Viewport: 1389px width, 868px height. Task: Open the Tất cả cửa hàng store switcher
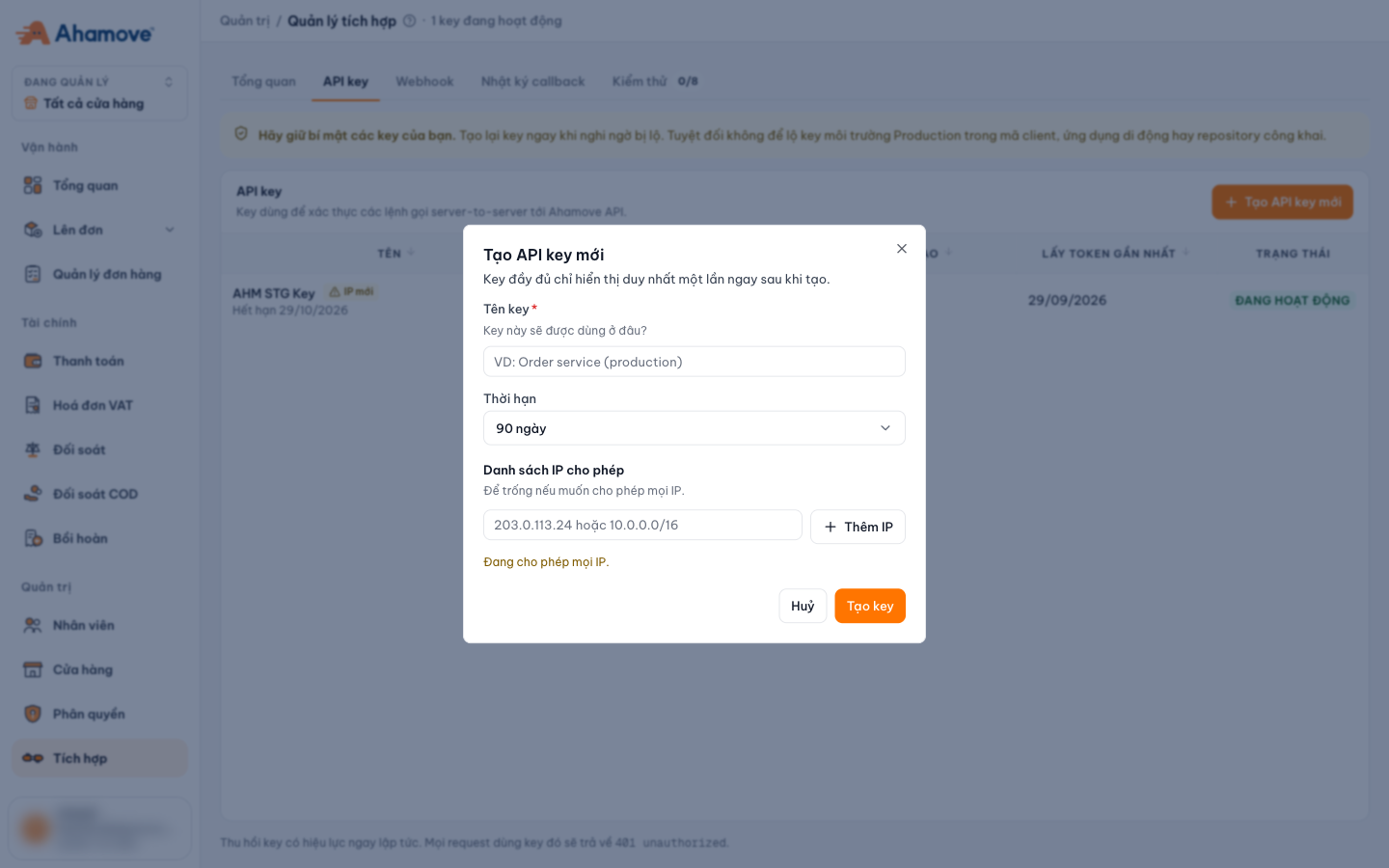(99, 94)
